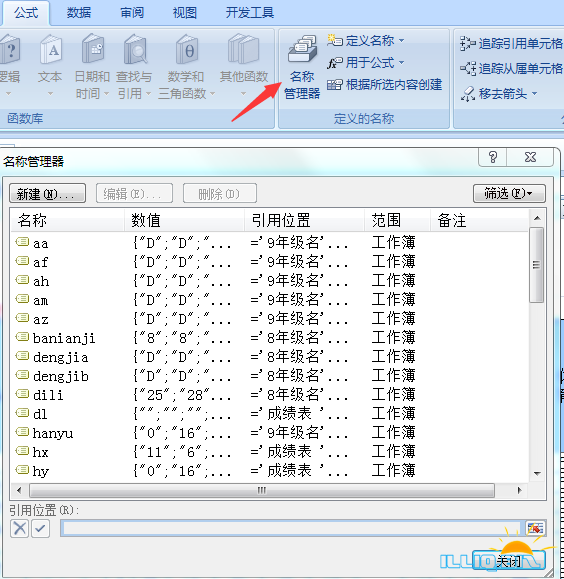Switch to the 公式 ribbon tab
The width and height of the screenshot is (564, 579).
[26, 13]
